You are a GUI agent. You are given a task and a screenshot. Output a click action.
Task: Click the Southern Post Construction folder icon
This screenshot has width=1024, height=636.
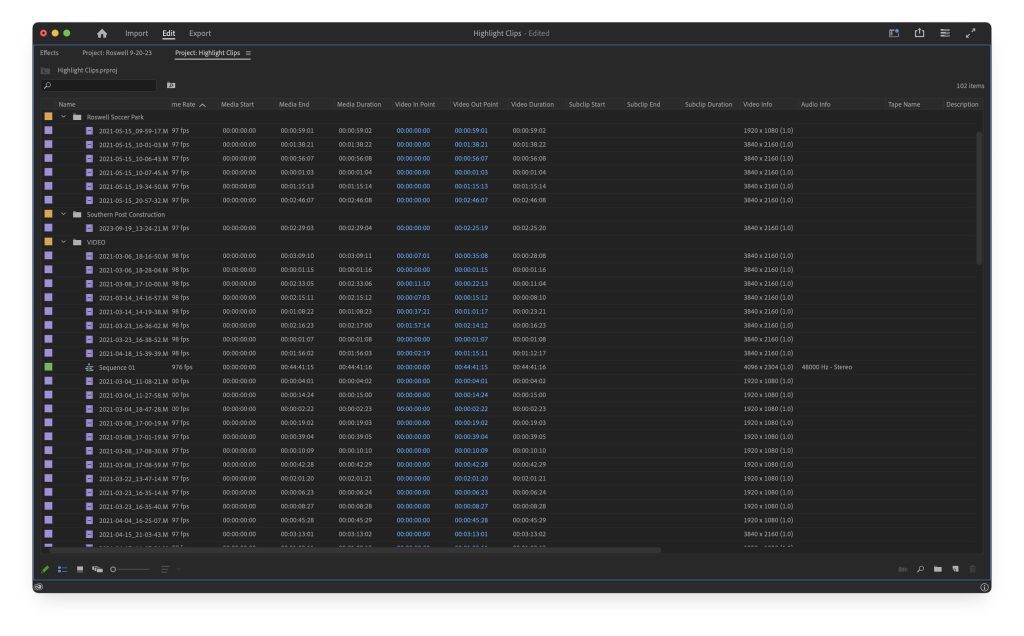click(x=77, y=214)
